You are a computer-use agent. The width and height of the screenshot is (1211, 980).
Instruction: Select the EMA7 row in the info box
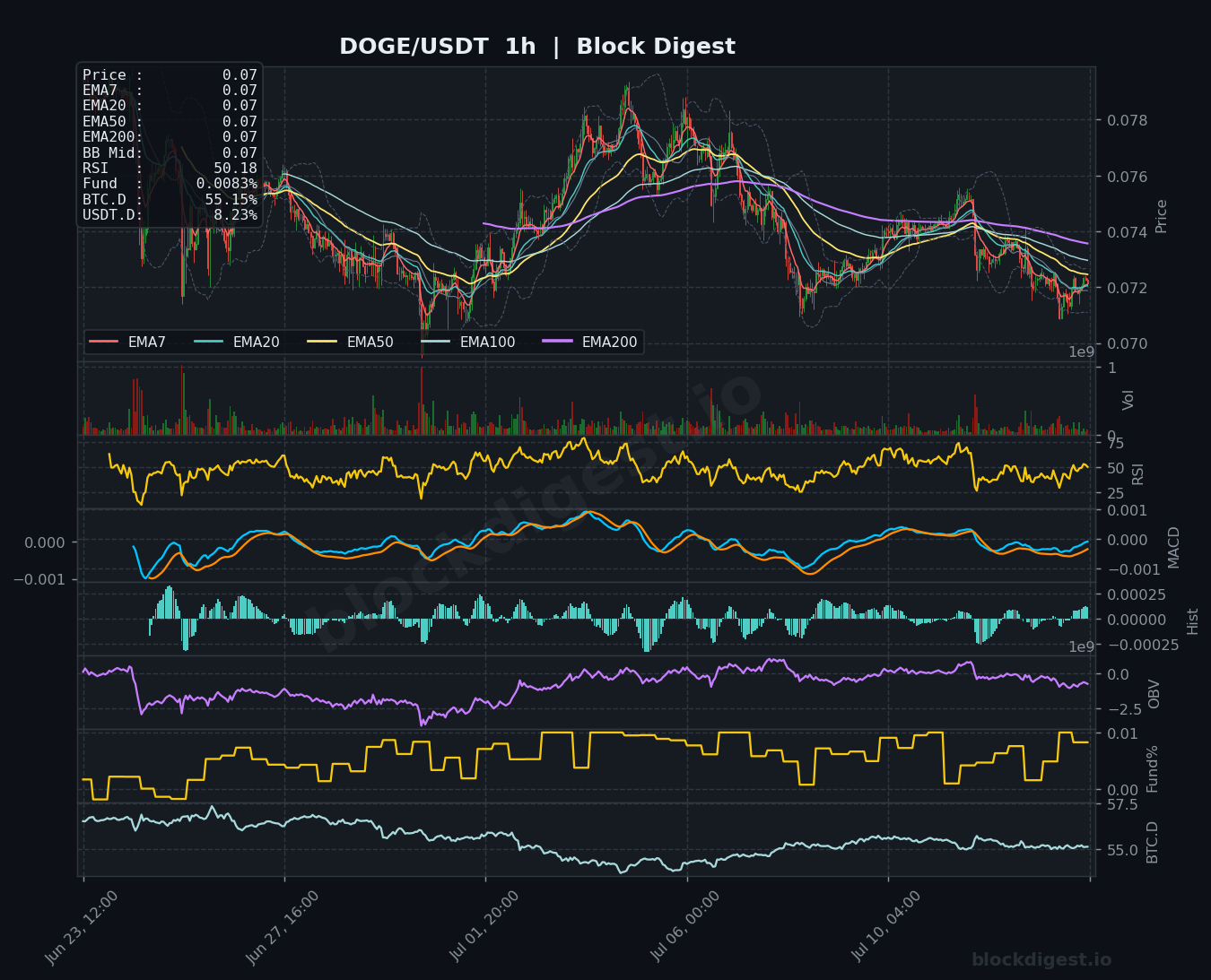pos(170,91)
